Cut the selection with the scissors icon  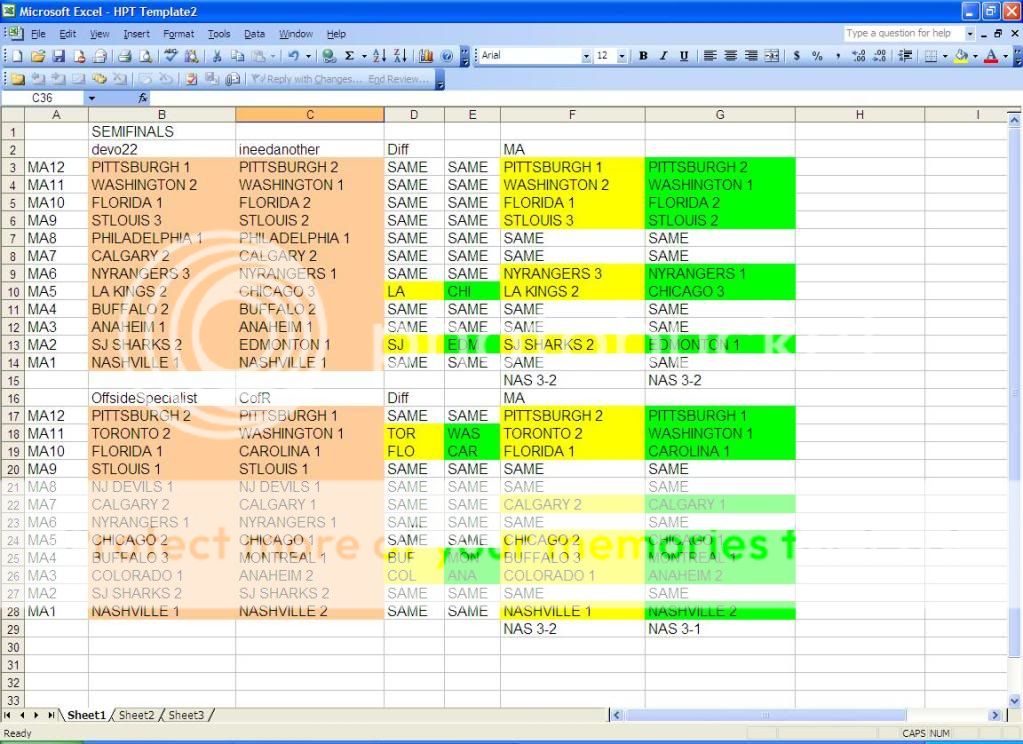coord(217,56)
